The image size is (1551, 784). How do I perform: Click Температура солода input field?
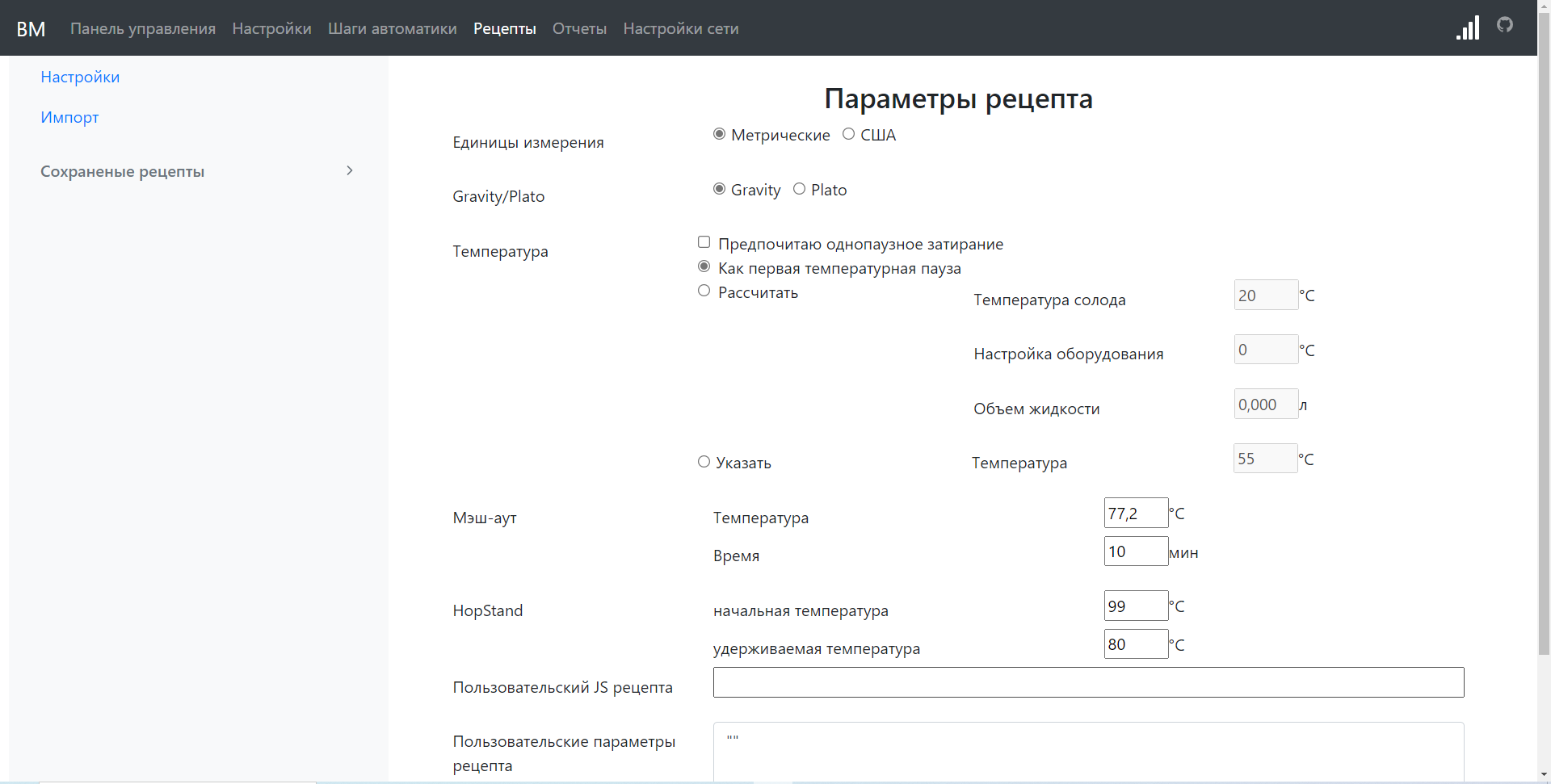tap(1266, 295)
